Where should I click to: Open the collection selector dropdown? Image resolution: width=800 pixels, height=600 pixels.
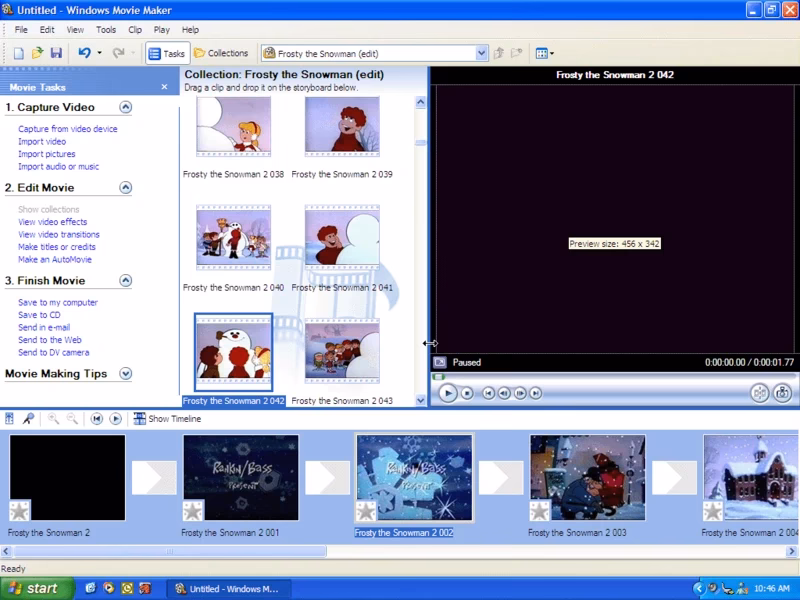481,53
